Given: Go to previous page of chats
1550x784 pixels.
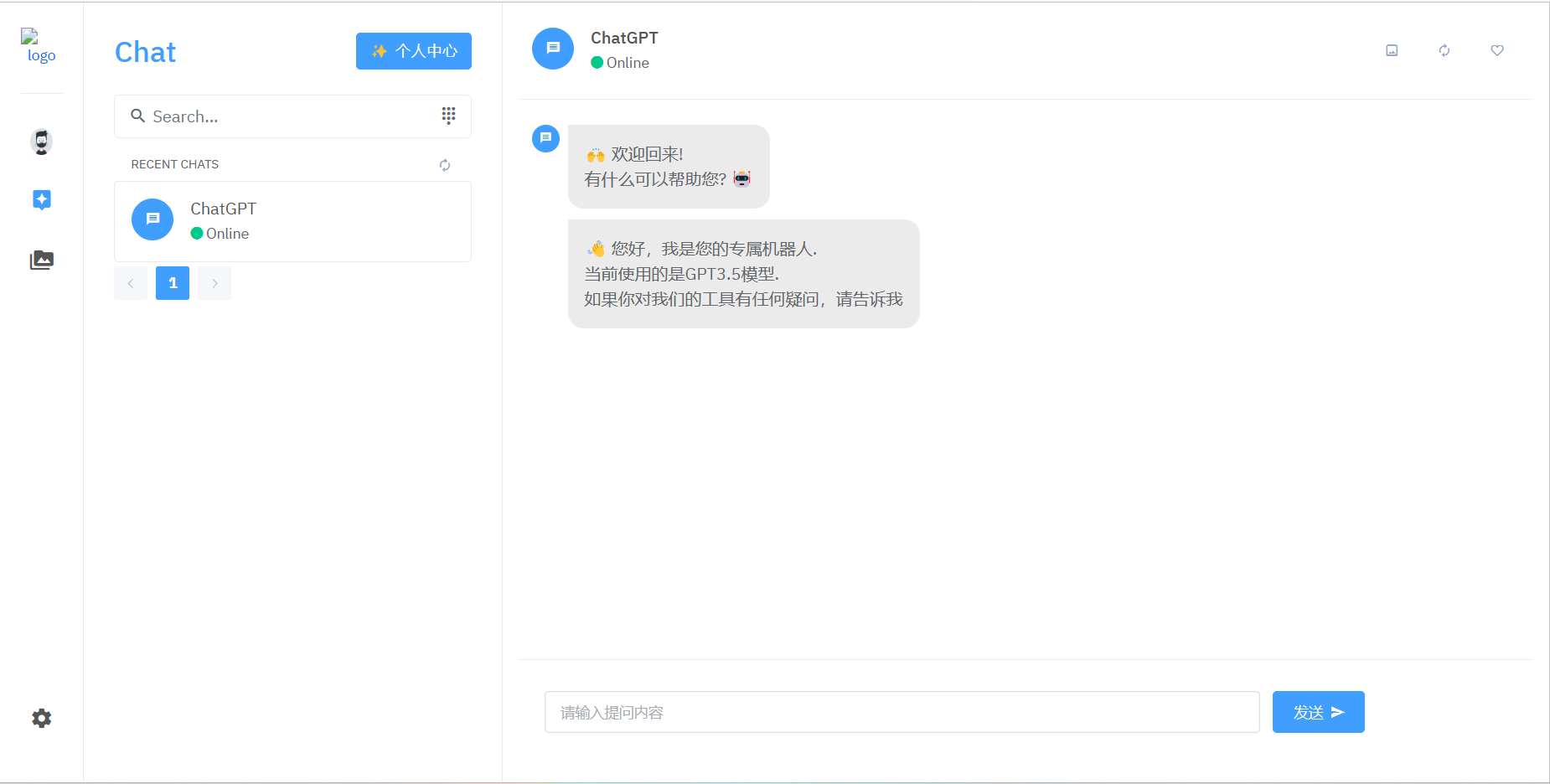Looking at the screenshot, I should tap(131, 283).
